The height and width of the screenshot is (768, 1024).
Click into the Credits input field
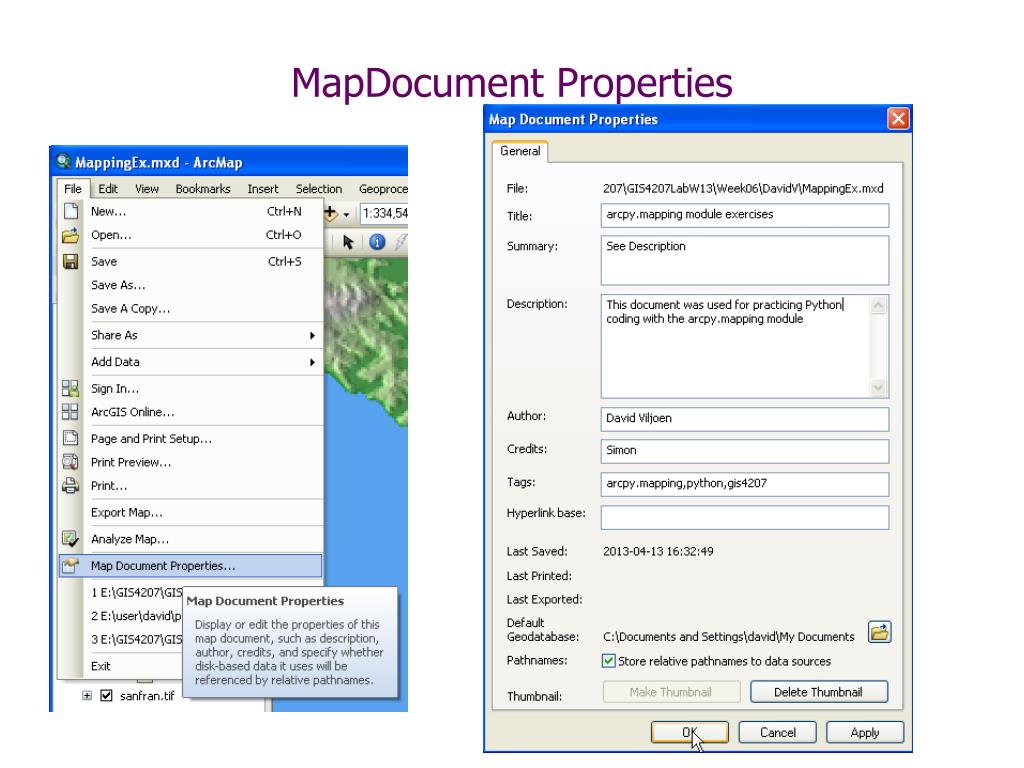744,451
